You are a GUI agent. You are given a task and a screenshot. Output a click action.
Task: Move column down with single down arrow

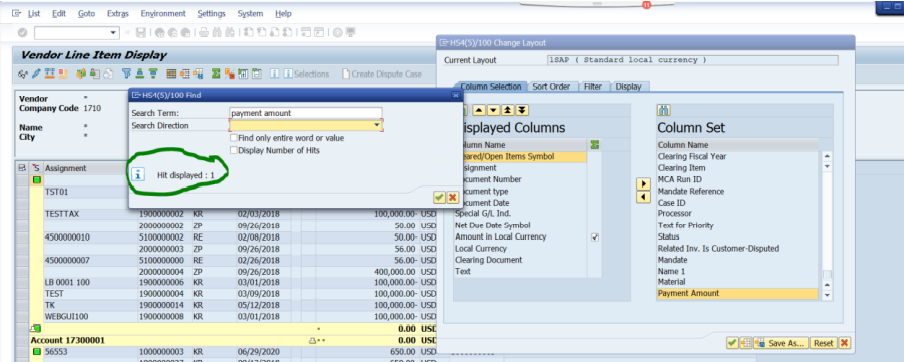[x=494, y=110]
